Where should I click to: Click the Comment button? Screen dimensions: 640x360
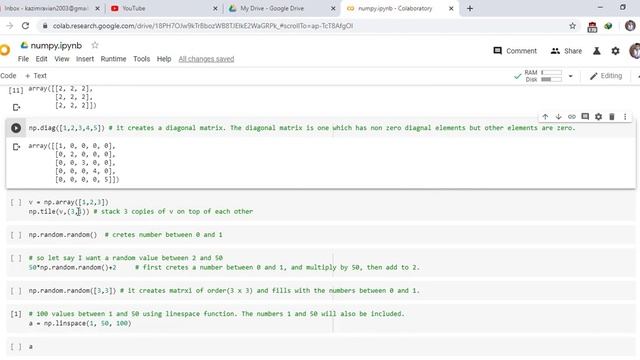(x=515, y=51)
